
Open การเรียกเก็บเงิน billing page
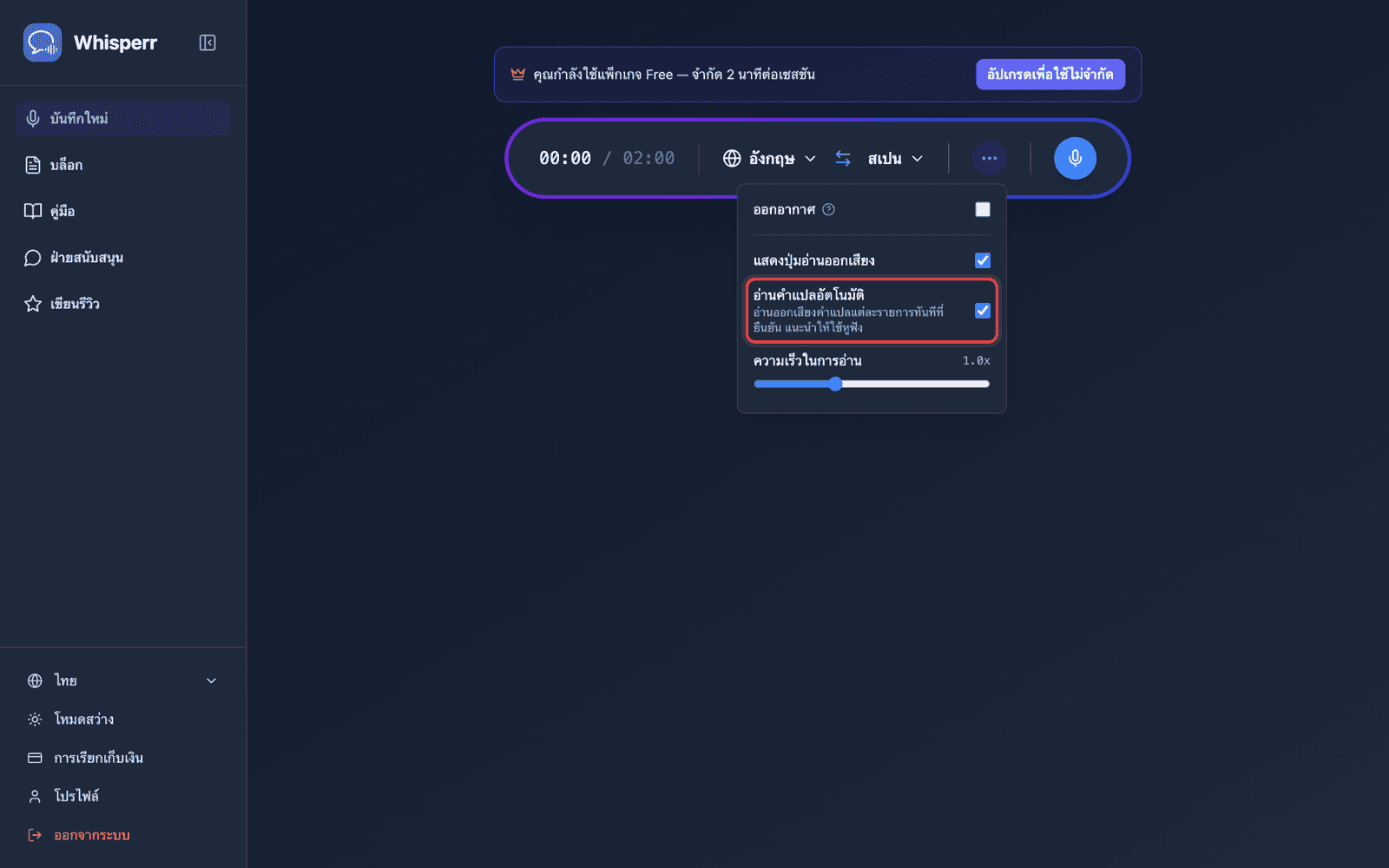122,758
